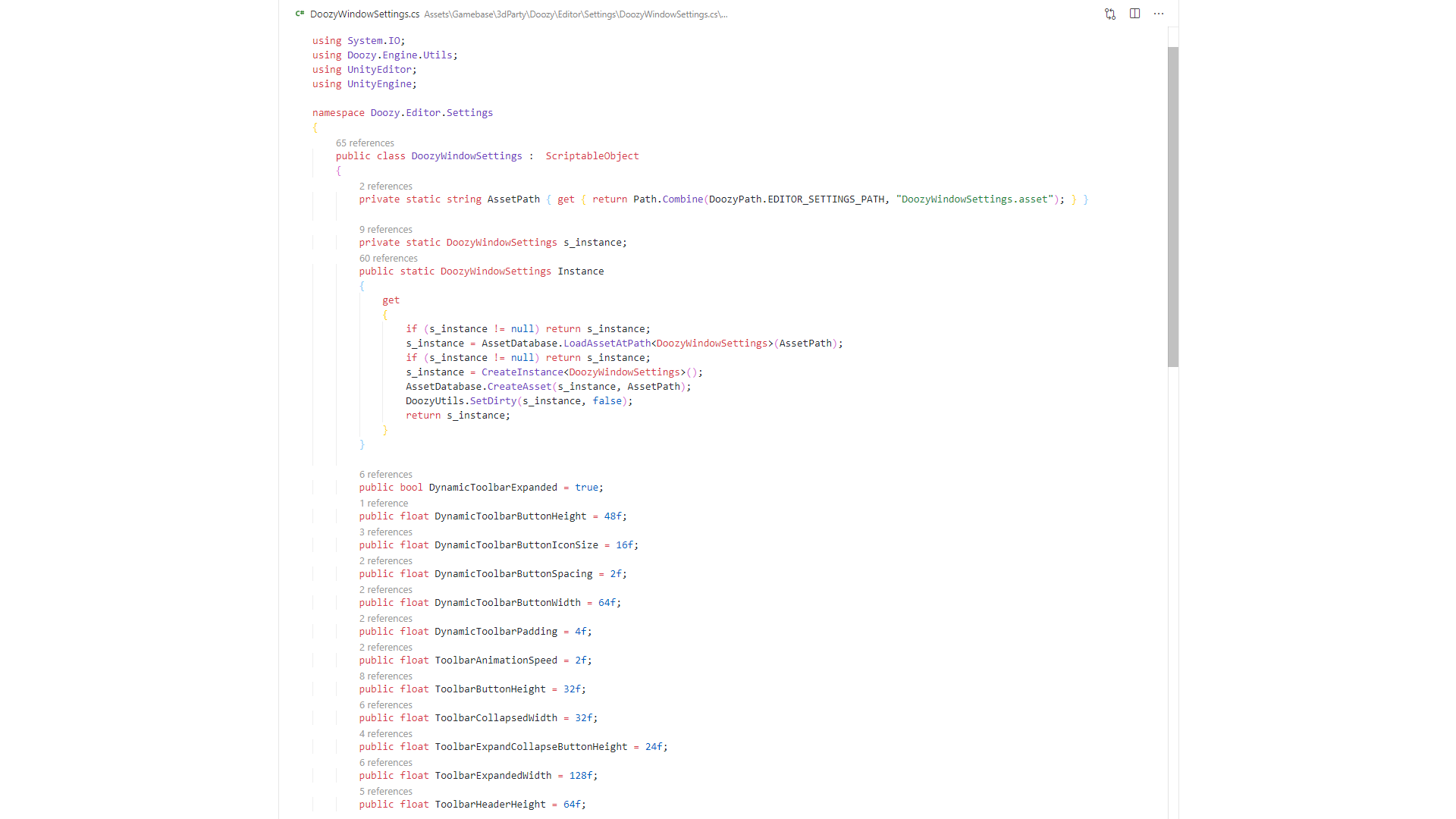
Task: Click 'DynamicToolbarPadding' field name
Action: point(496,632)
